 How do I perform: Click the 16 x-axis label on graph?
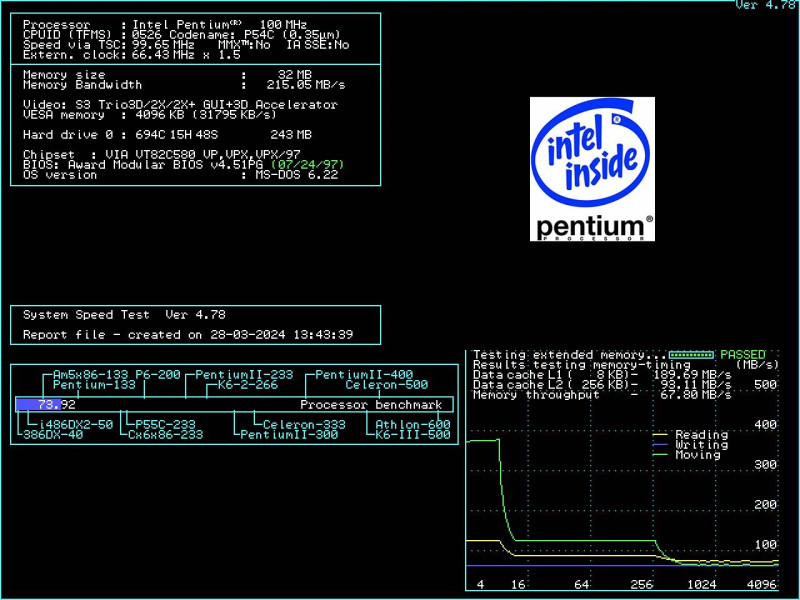pyautogui.click(x=518, y=585)
